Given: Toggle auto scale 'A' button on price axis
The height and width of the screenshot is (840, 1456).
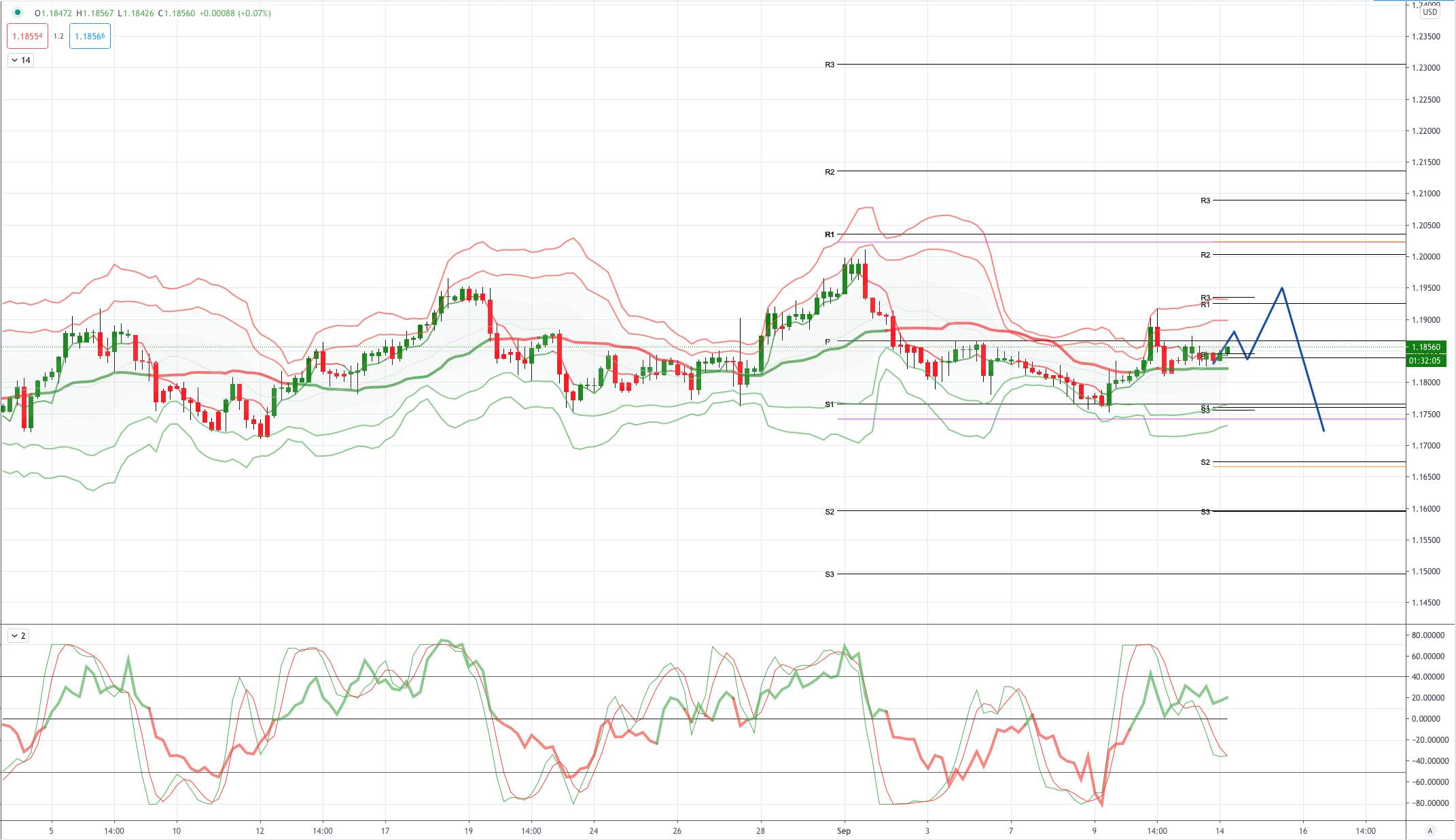Looking at the screenshot, I should point(1430,830).
